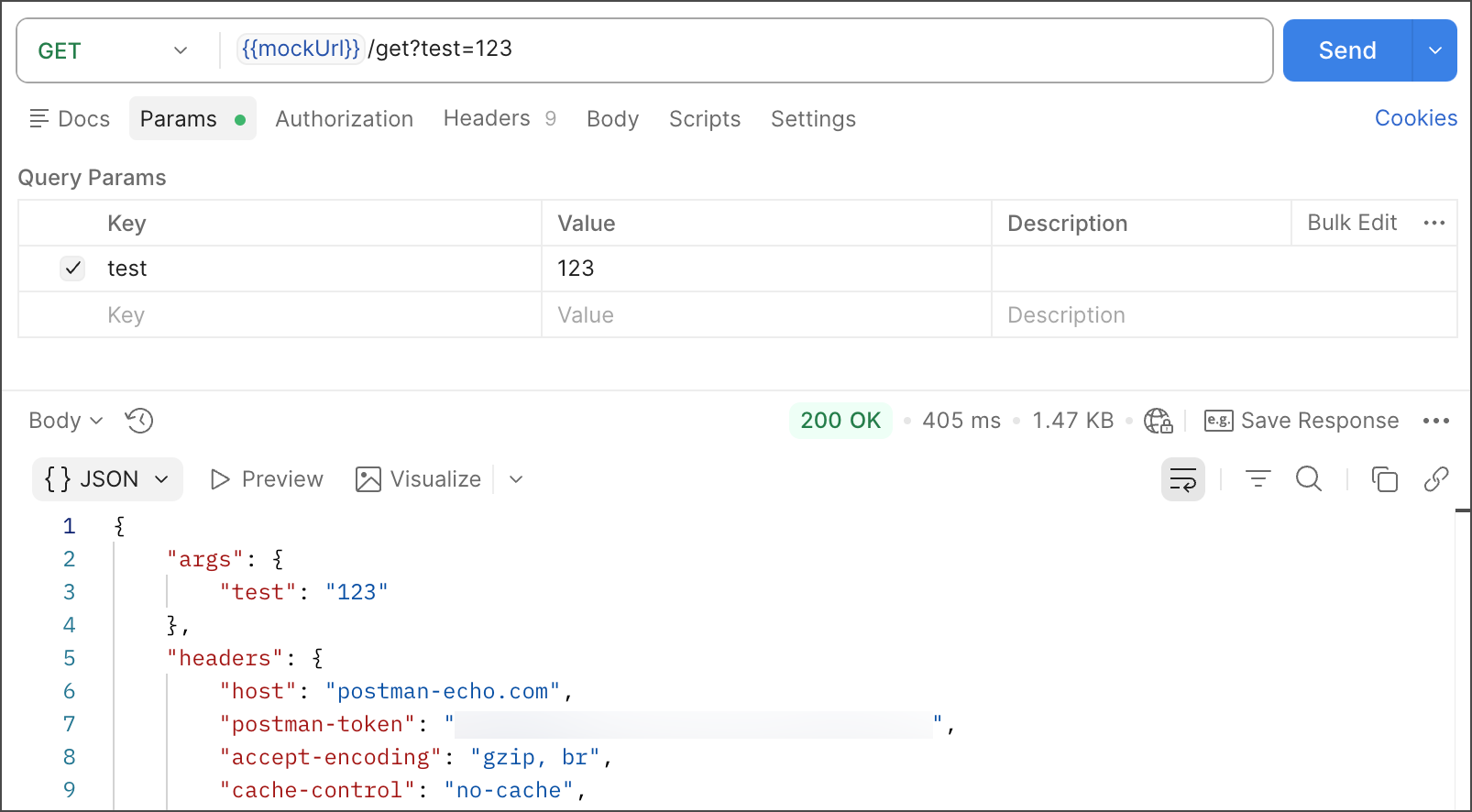Click the response history clock icon
The width and height of the screenshot is (1472, 812).
click(x=139, y=421)
